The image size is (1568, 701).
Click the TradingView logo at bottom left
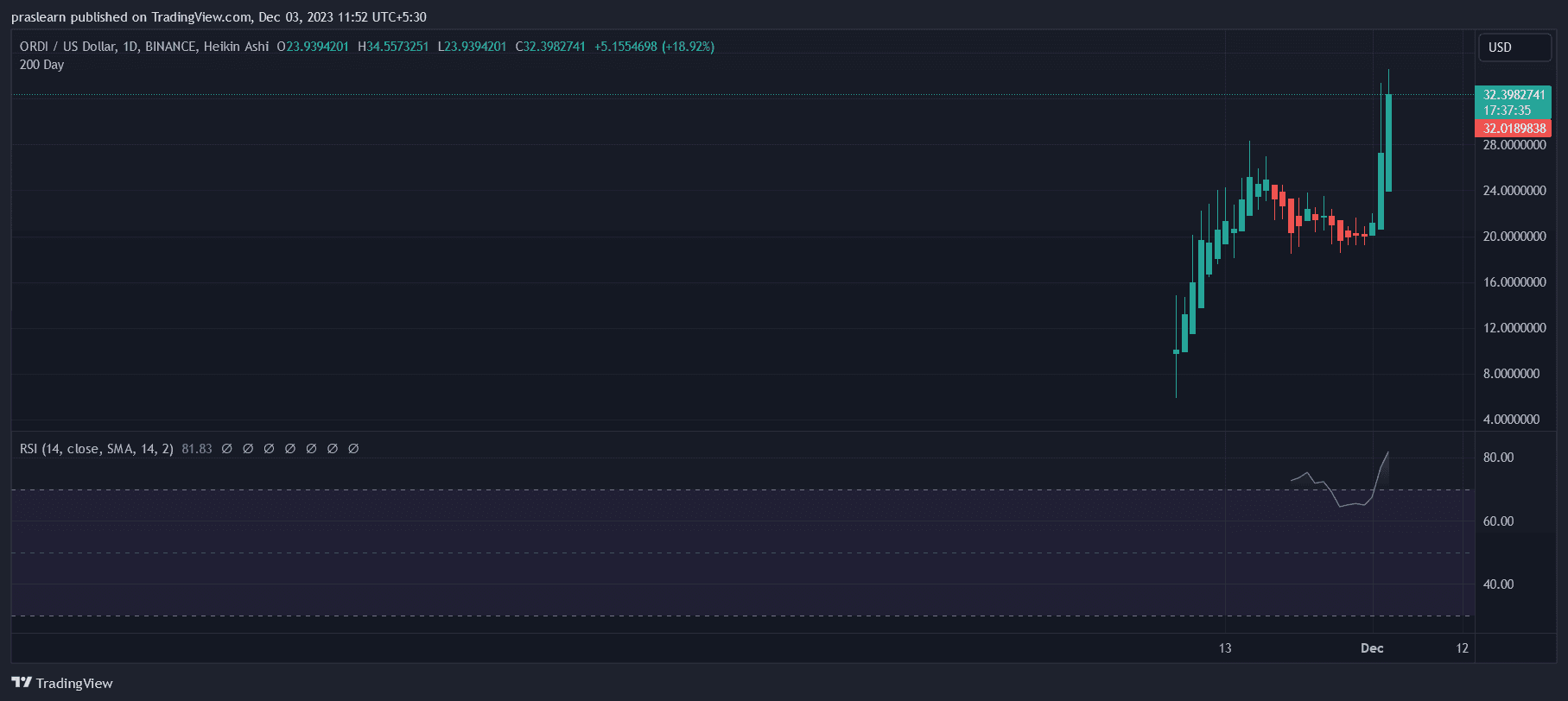tap(62, 683)
